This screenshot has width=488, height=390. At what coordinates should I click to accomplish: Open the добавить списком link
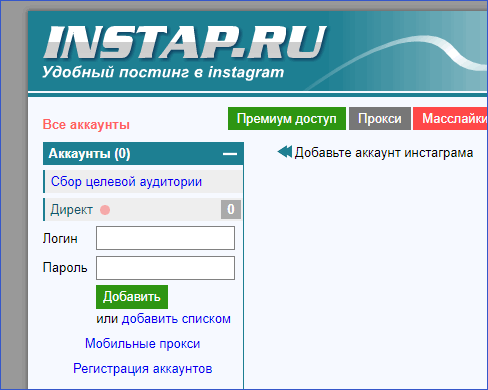tap(176, 319)
